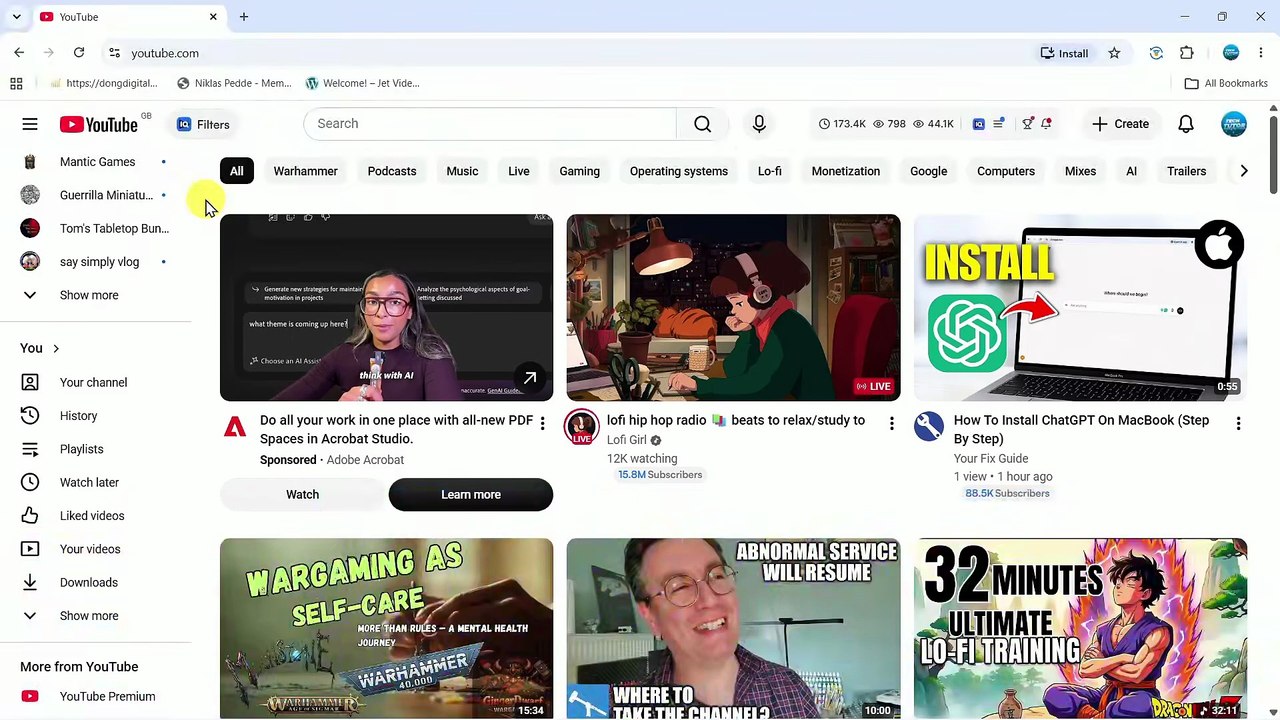Open the tab search dropdown arrow
This screenshot has height=720, width=1280.
tap(16, 17)
